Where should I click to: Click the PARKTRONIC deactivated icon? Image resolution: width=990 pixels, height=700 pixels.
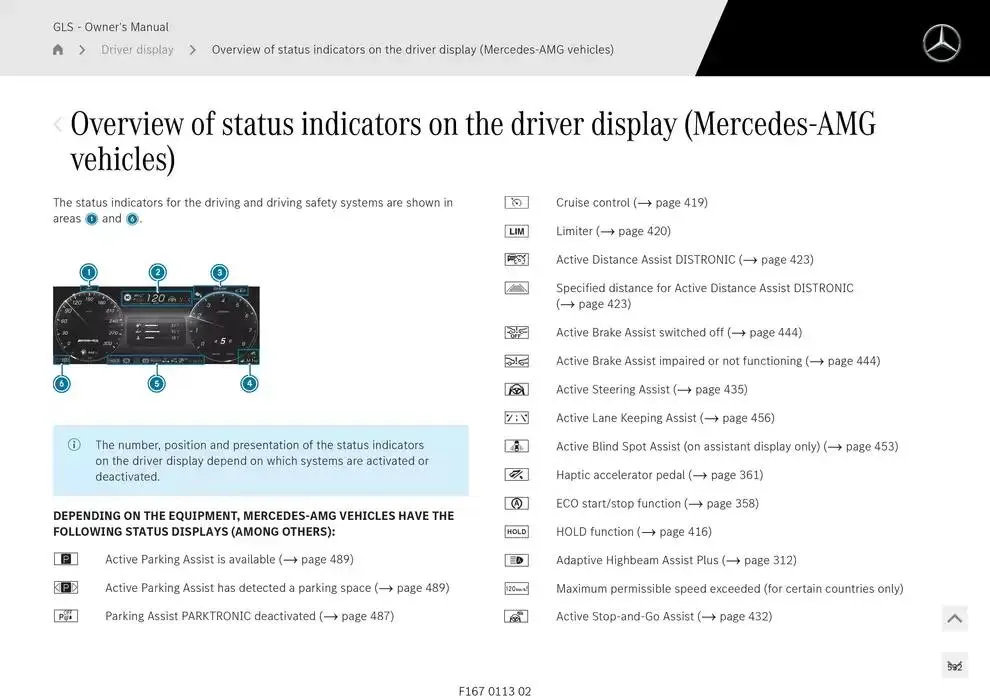66,616
